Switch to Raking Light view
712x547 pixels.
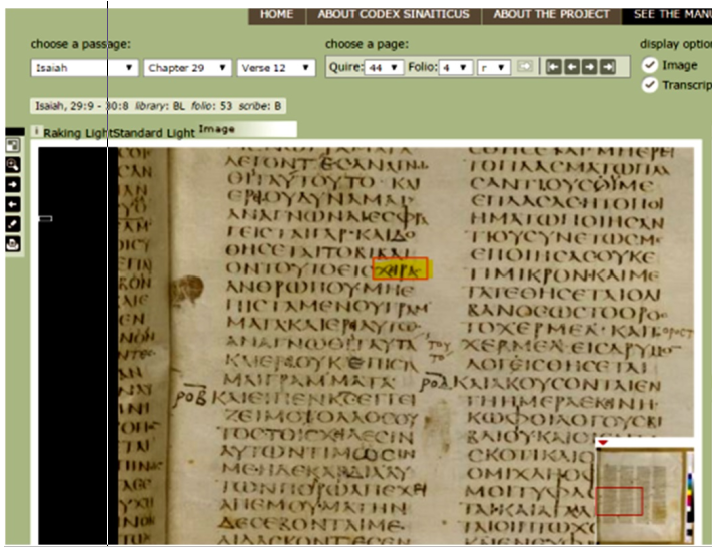pos(78,133)
